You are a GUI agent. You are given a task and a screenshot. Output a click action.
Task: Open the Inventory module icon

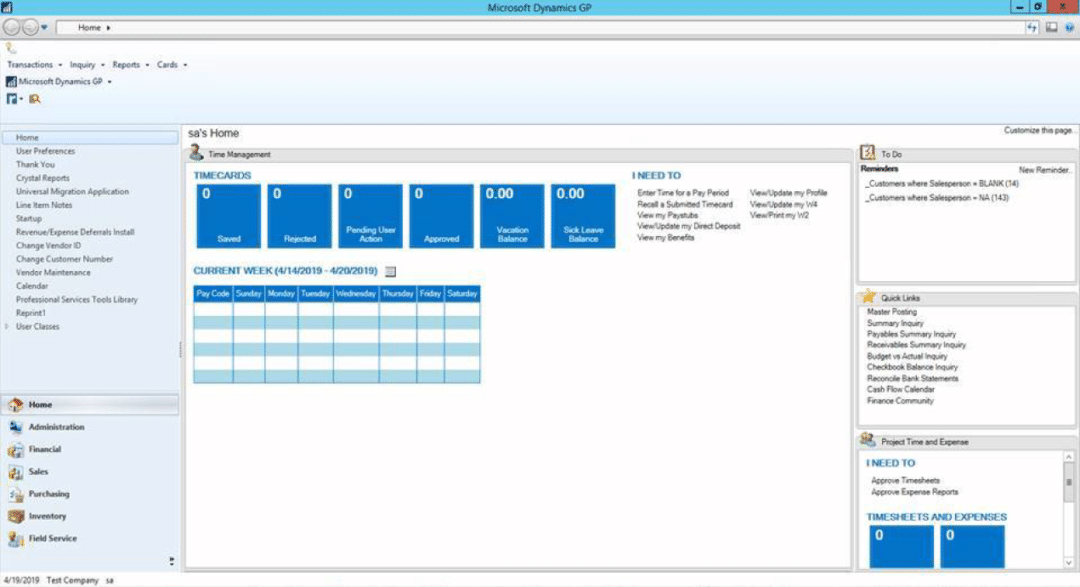coord(17,516)
